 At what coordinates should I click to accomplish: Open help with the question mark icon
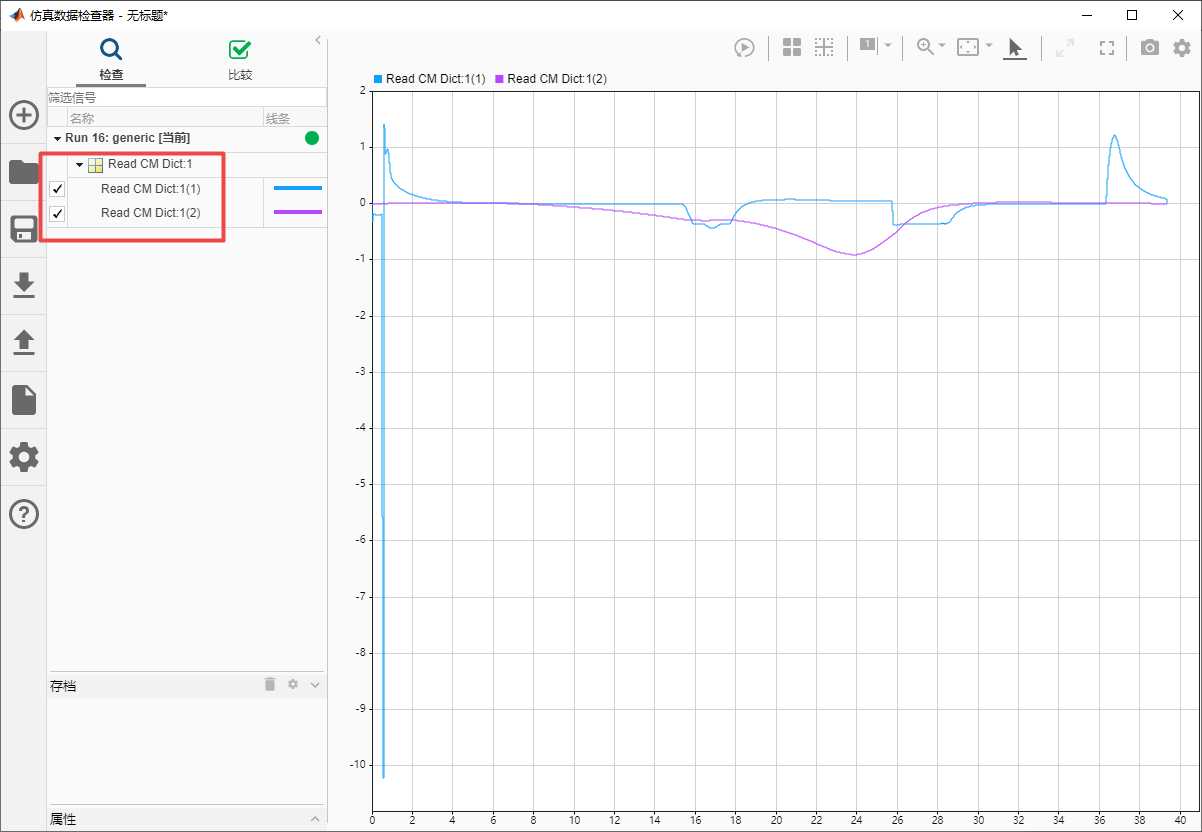[24, 514]
